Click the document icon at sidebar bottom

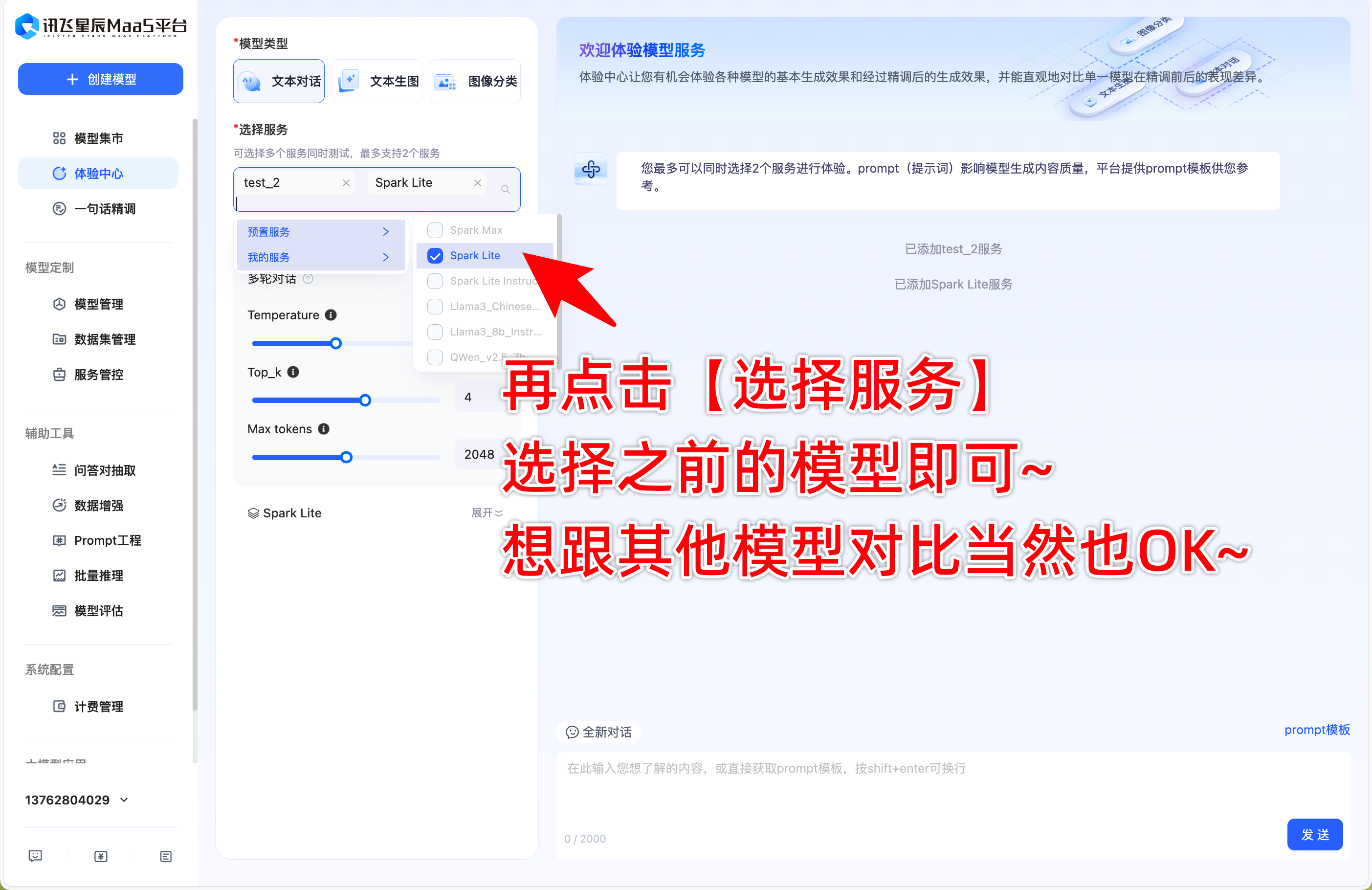(x=165, y=857)
